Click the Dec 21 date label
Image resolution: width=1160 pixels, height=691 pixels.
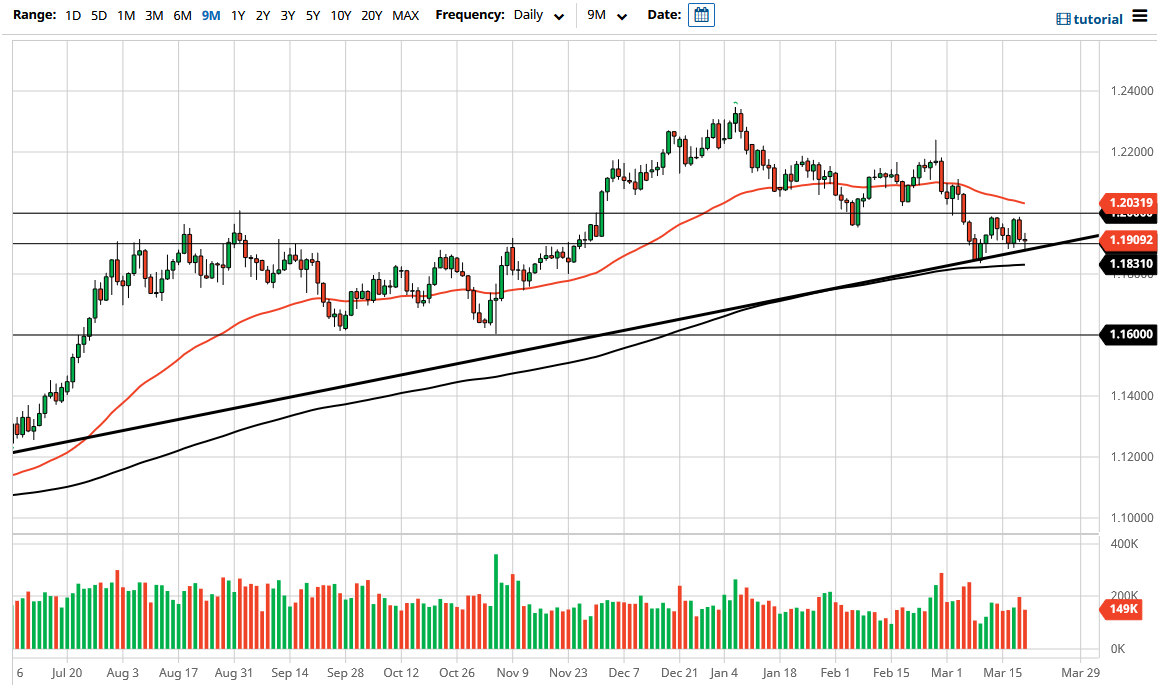pyautogui.click(x=679, y=673)
